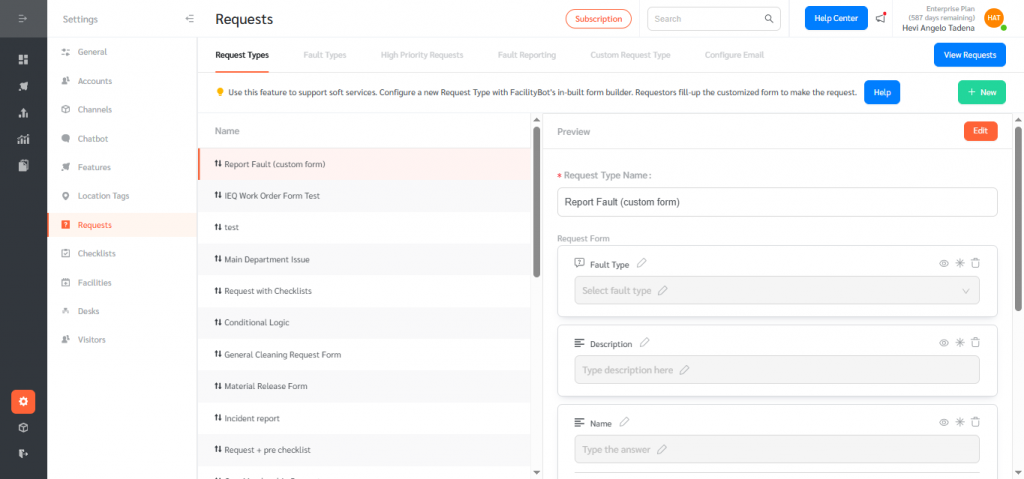Delete the Fault Type field with trash icon
The height and width of the screenshot is (479, 1024).
tap(975, 263)
